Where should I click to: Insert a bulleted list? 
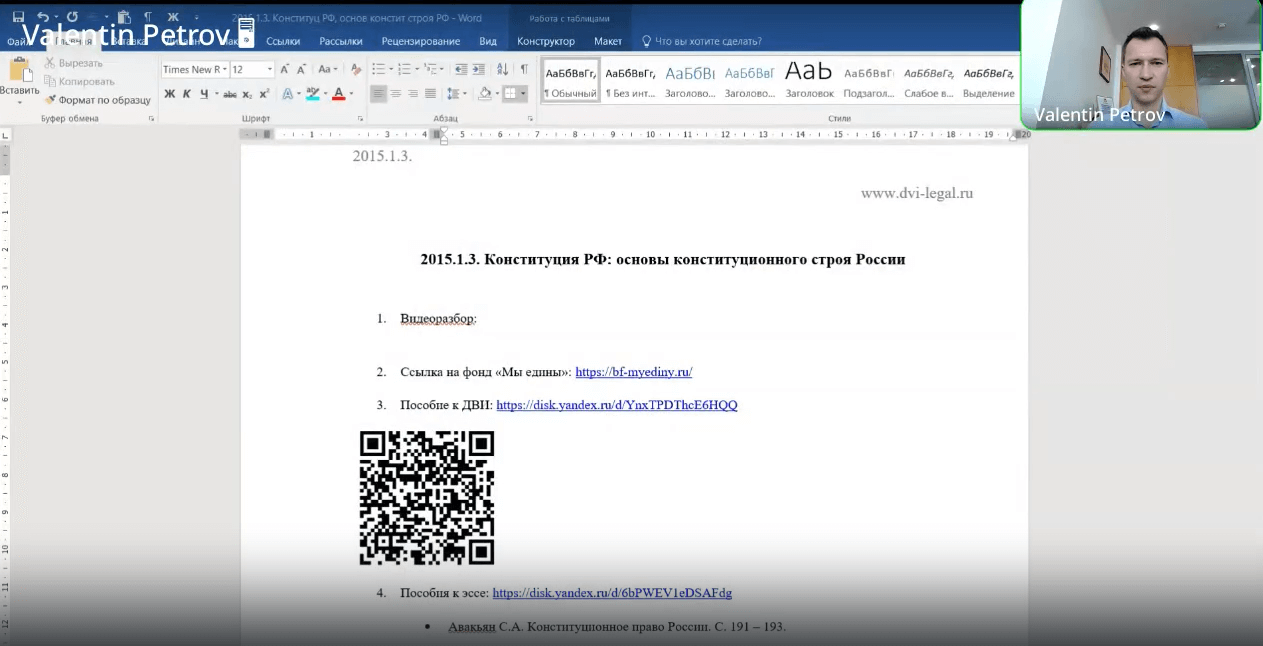pyautogui.click(x=378, y=69)
